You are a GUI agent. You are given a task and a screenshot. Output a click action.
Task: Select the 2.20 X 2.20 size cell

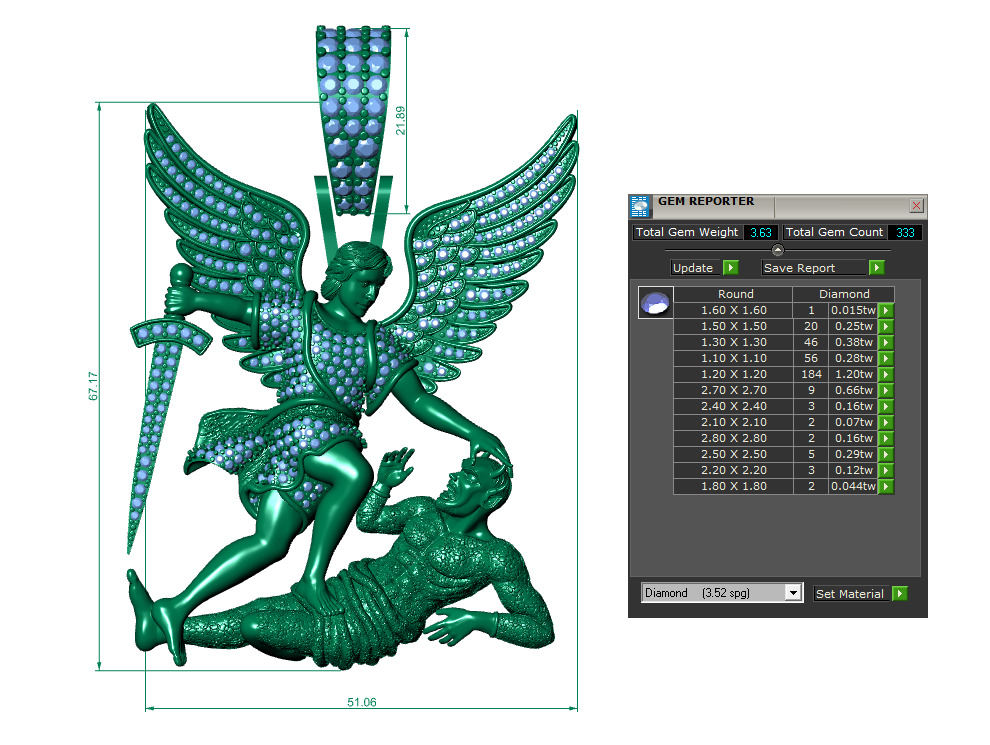point(734,470)
